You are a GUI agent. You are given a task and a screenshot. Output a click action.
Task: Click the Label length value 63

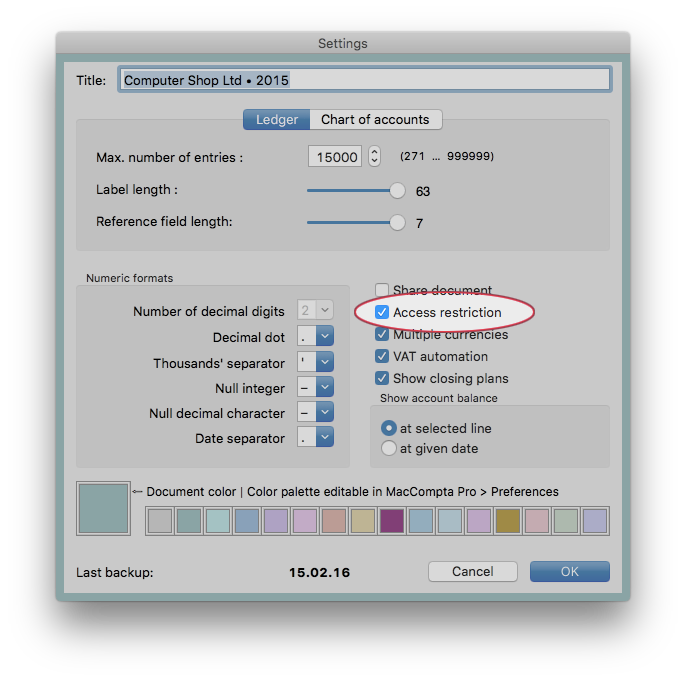point(423,191)
